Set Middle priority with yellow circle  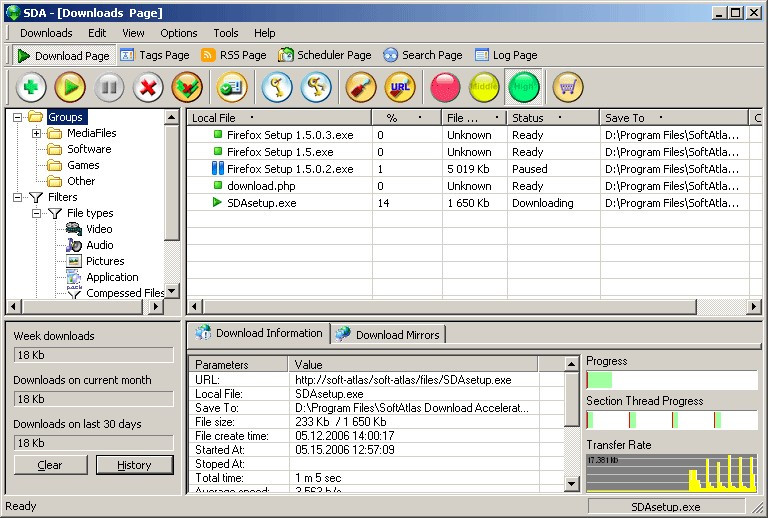coord(484,87)
